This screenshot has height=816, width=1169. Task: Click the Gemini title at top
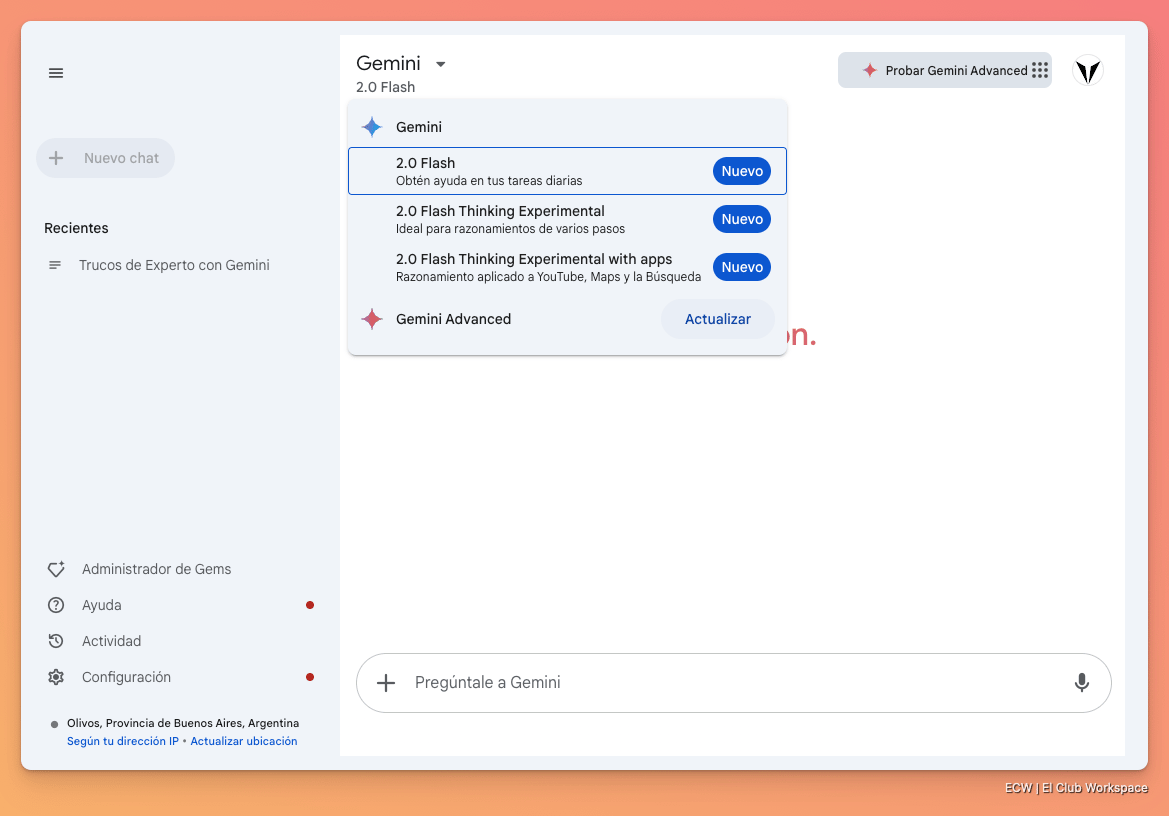pos(388,63)
